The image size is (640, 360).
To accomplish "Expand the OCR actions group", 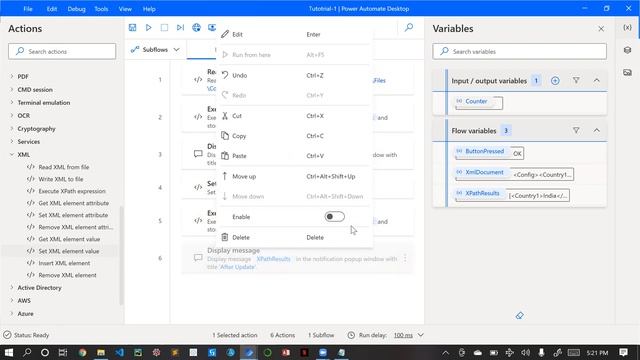I will (x=12, y=116).
